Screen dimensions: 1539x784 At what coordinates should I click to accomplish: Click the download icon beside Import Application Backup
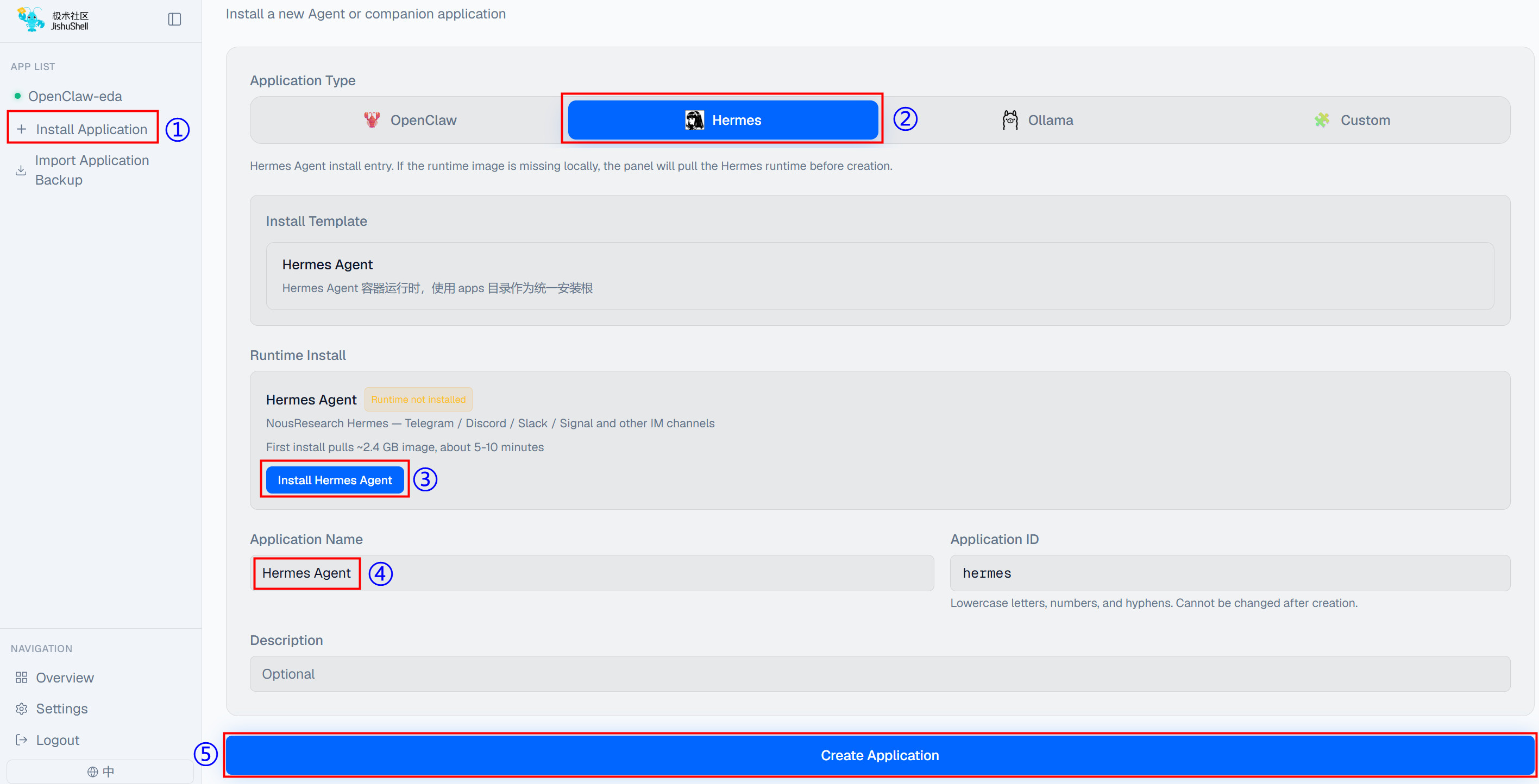point(21,170)
